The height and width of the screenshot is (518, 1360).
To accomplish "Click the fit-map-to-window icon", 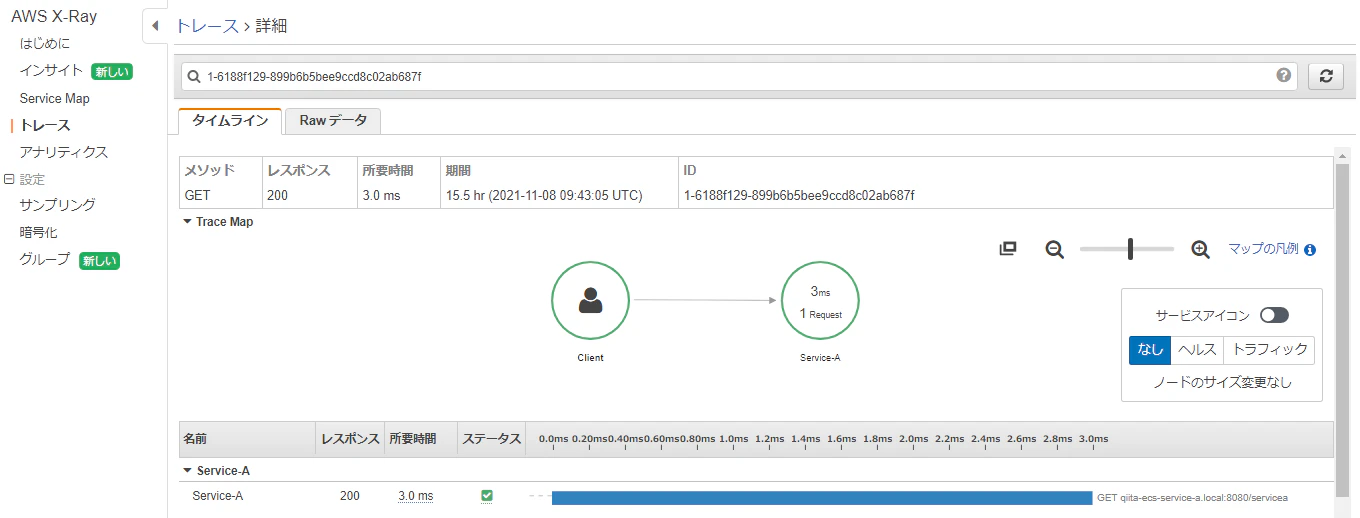I will 1008,249.
